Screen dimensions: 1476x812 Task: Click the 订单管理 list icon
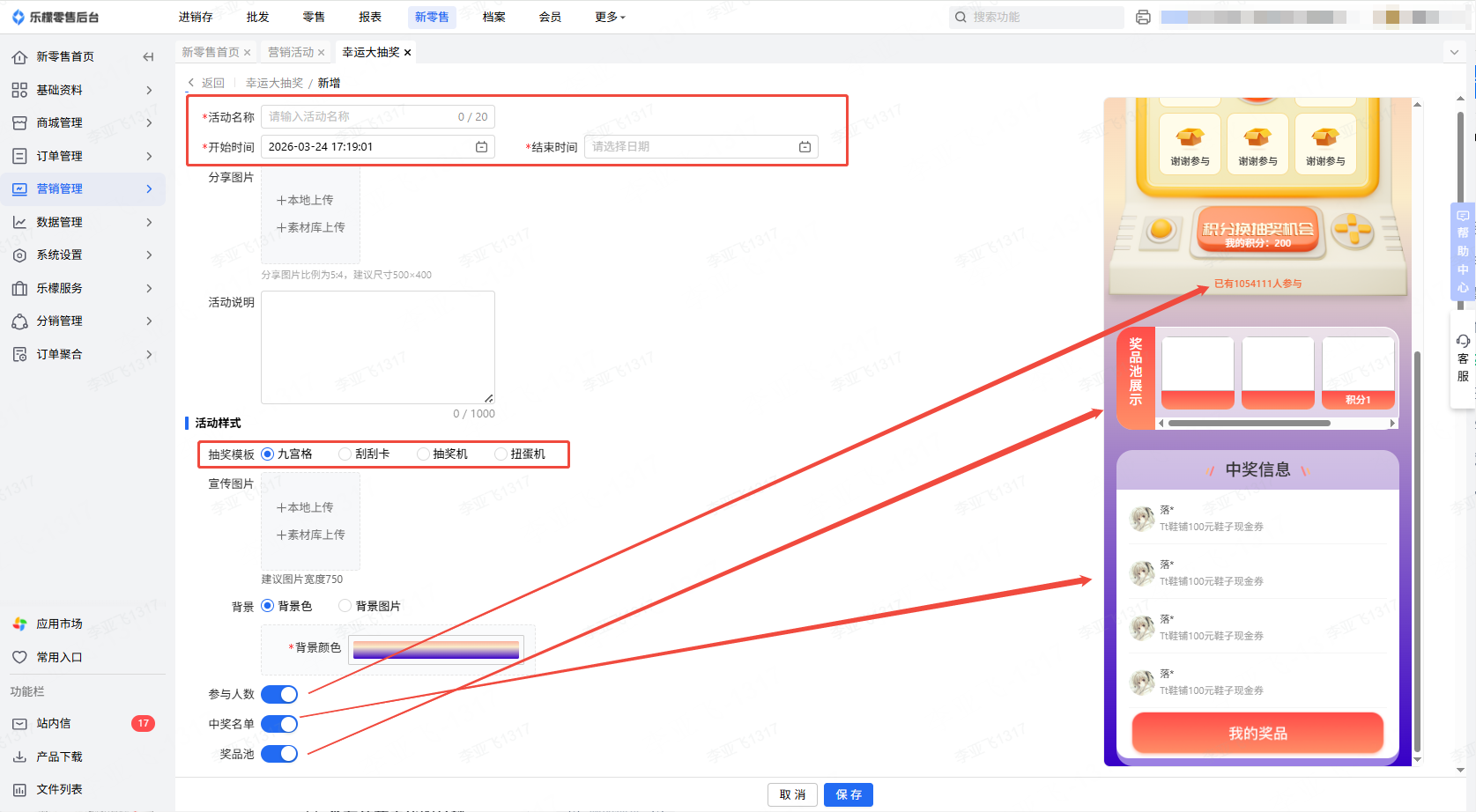(x=19, y=156)
